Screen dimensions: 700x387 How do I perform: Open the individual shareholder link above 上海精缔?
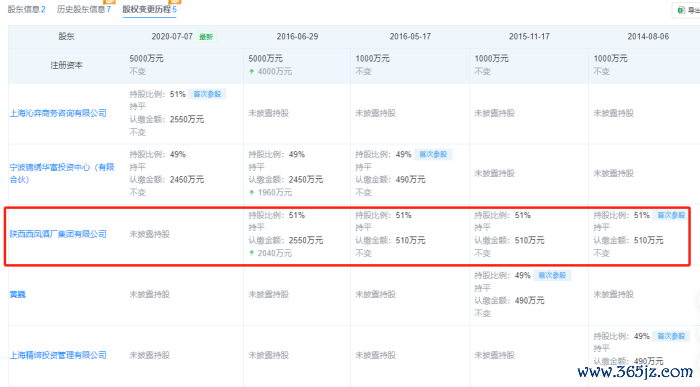click(17, 294)
